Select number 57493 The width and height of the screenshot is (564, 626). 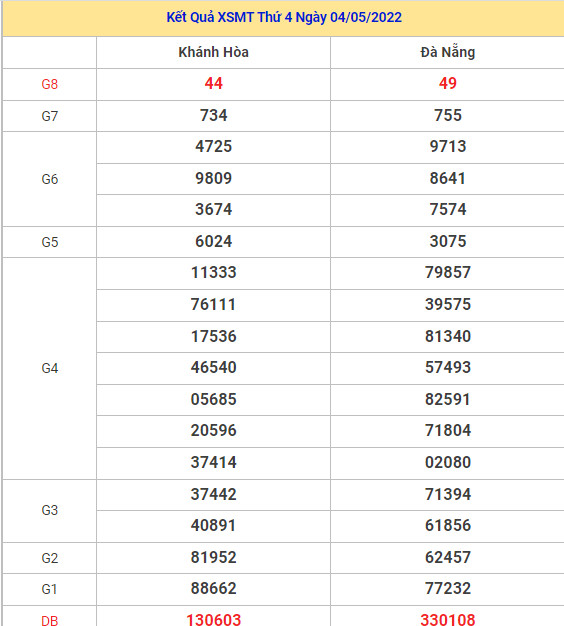tap(448, 368)
